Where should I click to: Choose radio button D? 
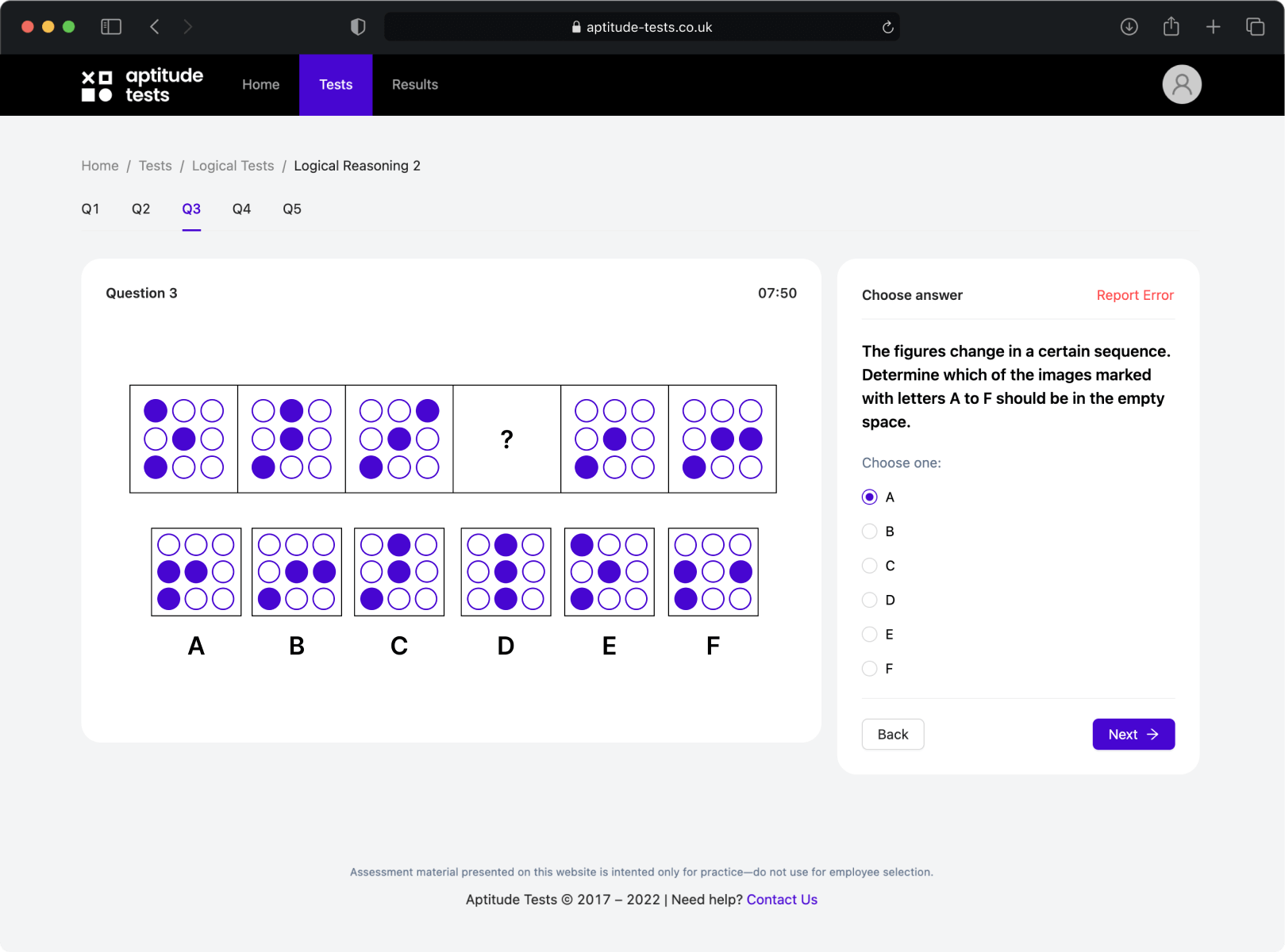(870, 600)
